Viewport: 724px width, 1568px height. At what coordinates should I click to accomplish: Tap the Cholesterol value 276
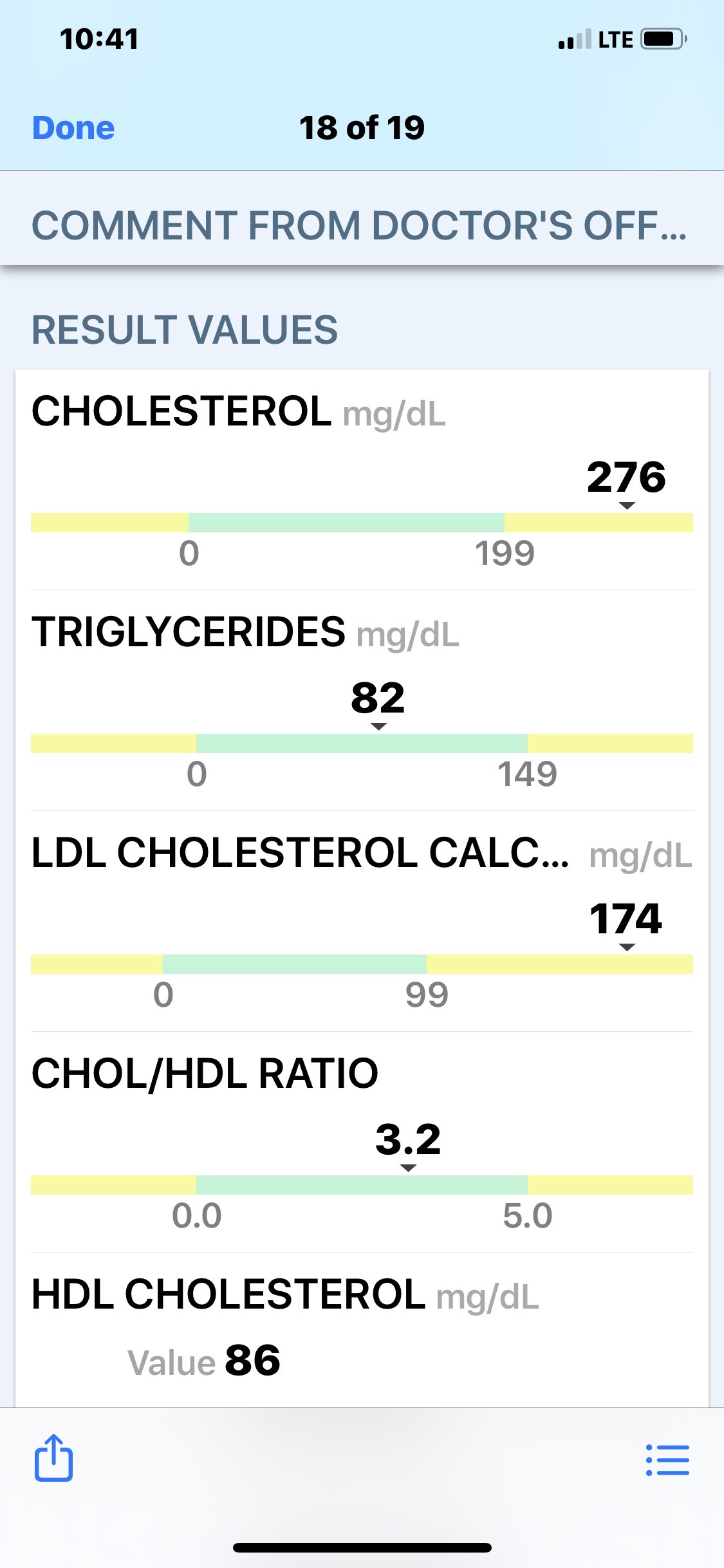[626, 478]
